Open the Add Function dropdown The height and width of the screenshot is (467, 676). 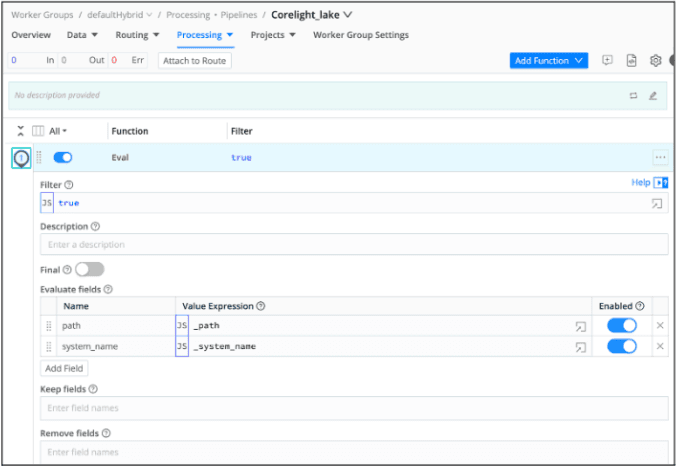(548, 61)
